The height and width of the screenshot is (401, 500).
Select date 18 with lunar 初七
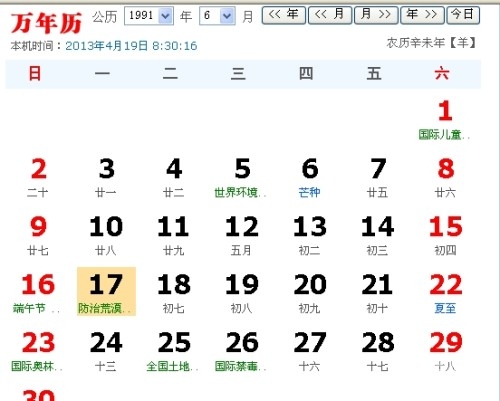(174, 294)
